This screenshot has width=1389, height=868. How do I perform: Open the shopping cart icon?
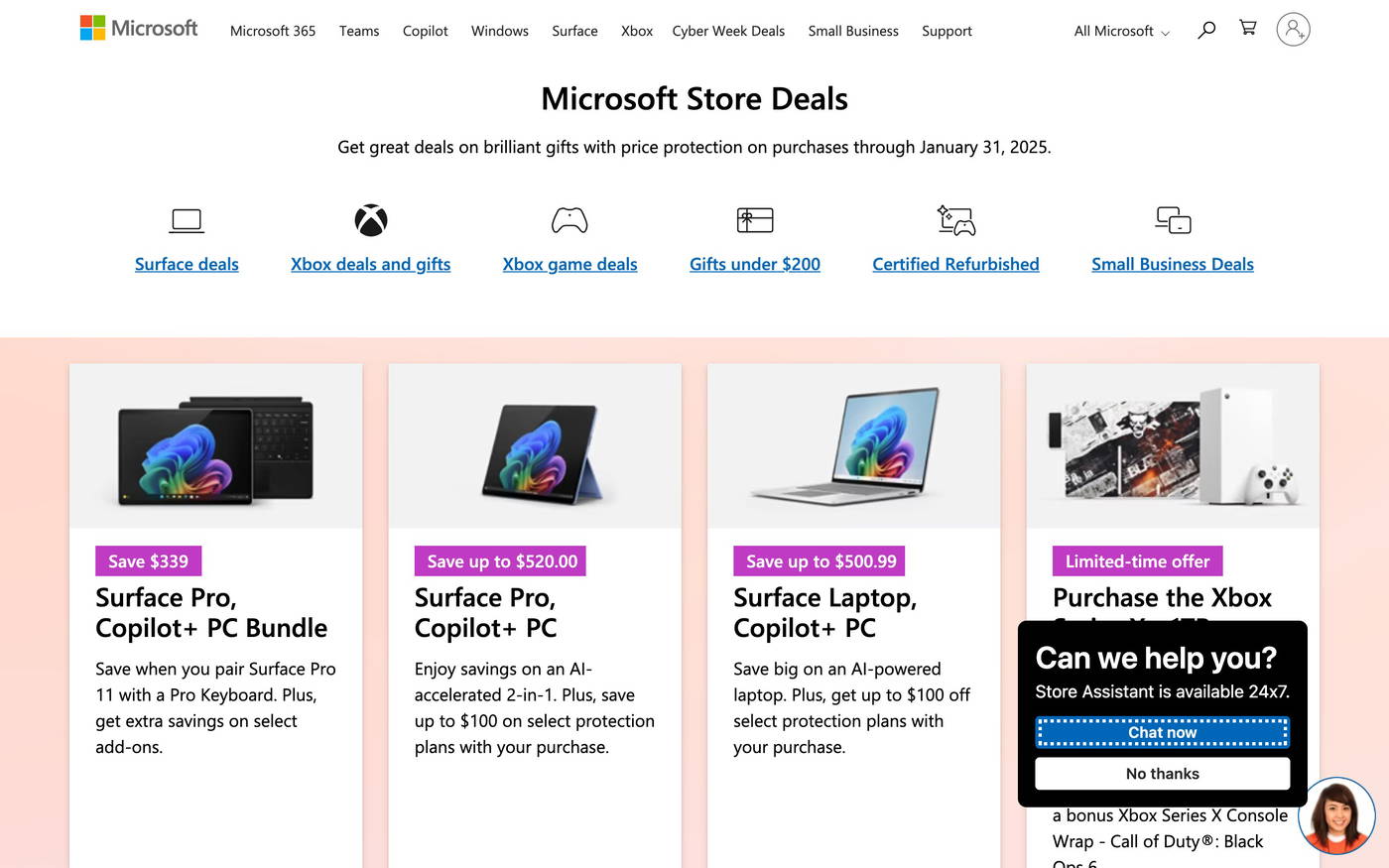1246,29
